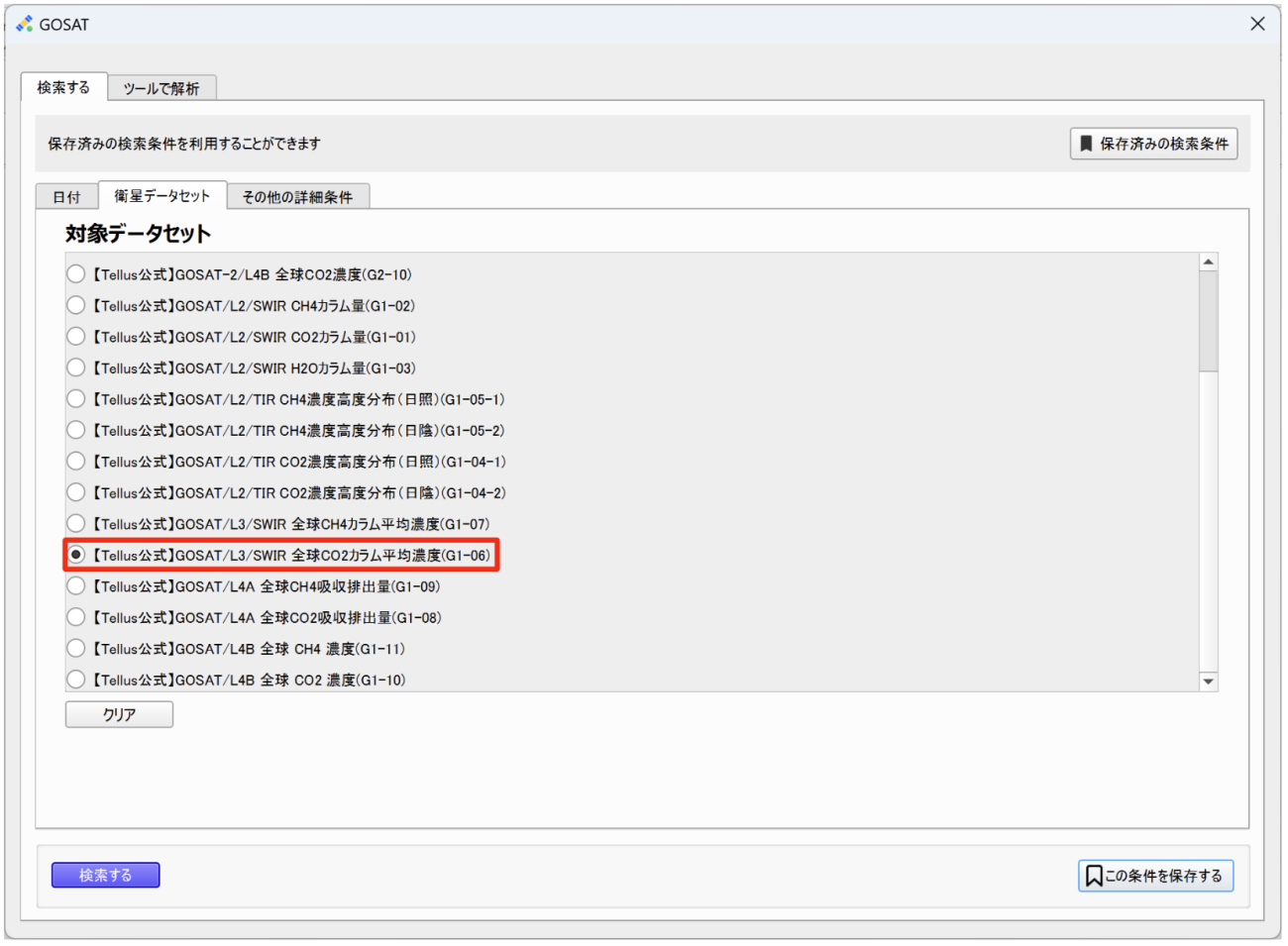Viewport: 1288px width, 946px height.
Task: Select GOSAT/L3/SWIR 全球CO2カラム平均濃度(G1-06) radio button
Action: [76, 555]
